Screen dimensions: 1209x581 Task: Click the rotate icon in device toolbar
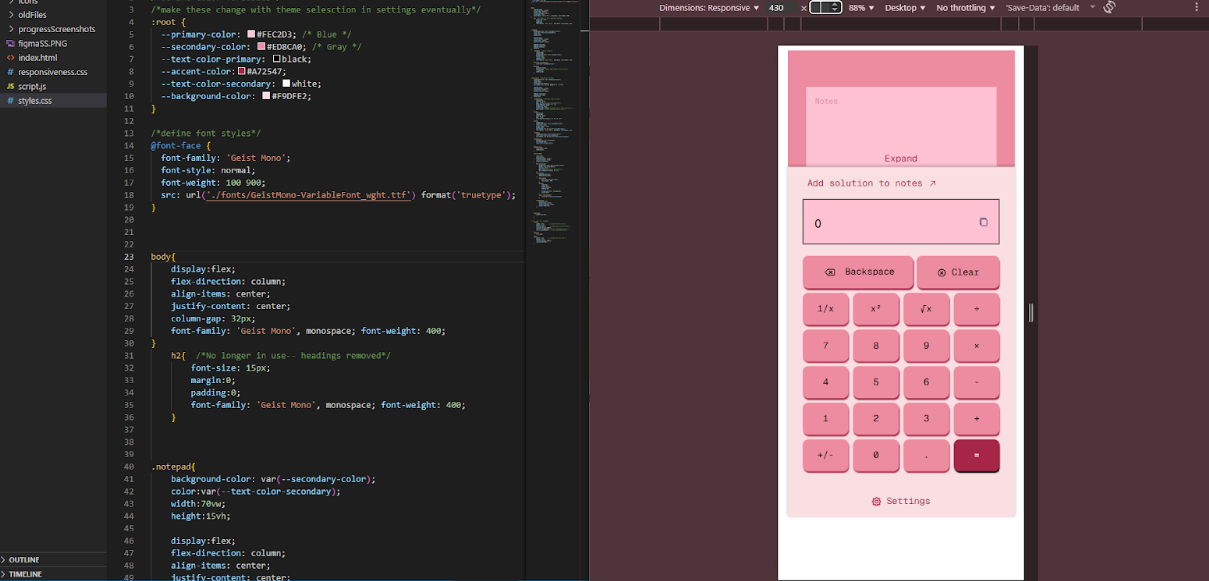[x=1109, y=7]
